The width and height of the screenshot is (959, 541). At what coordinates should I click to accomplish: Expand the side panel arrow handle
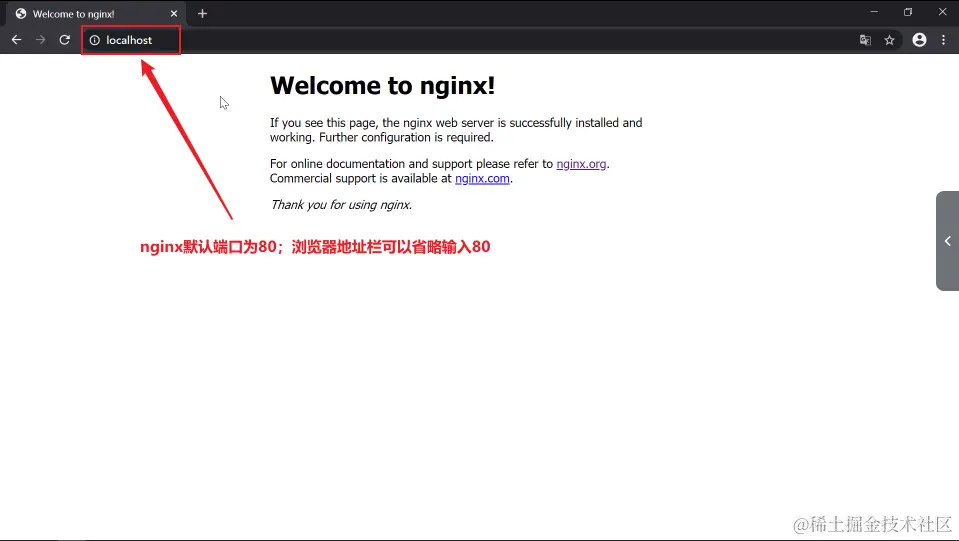pos(947,241)
